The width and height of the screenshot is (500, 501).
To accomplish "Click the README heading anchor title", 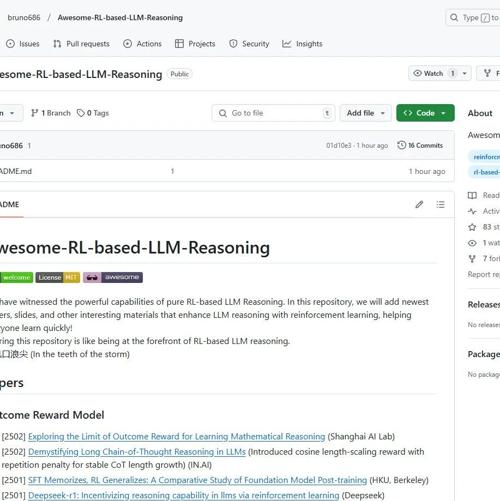I will 135,248.
